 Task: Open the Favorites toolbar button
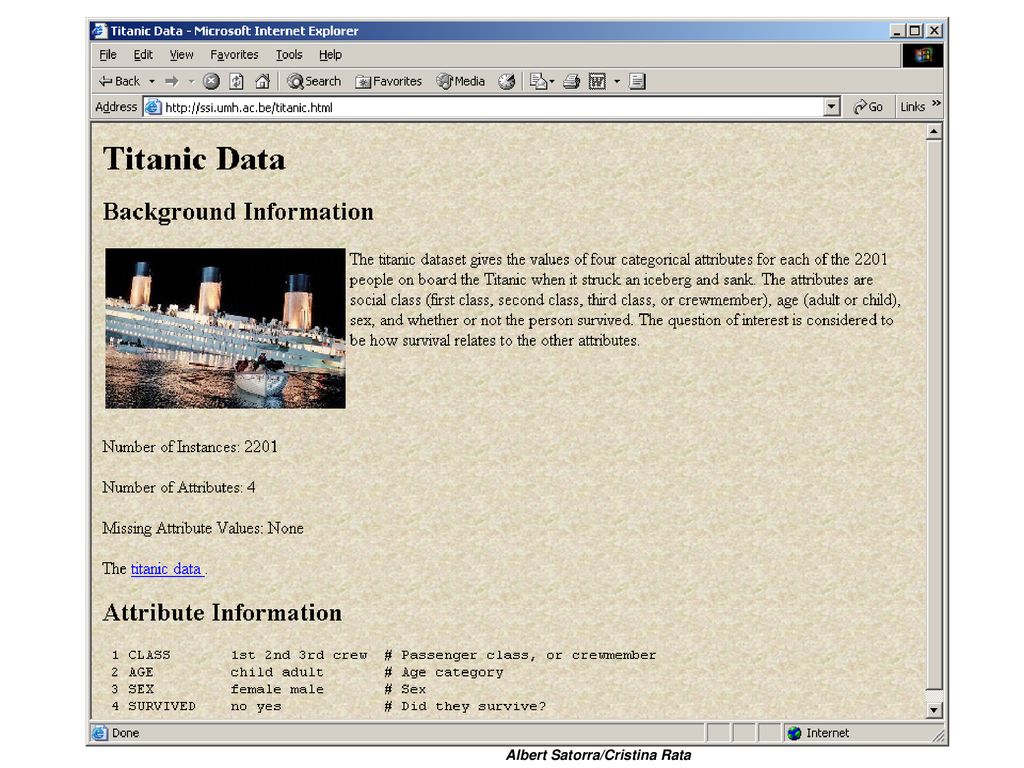pyautogui.click(x=389, y=81)
